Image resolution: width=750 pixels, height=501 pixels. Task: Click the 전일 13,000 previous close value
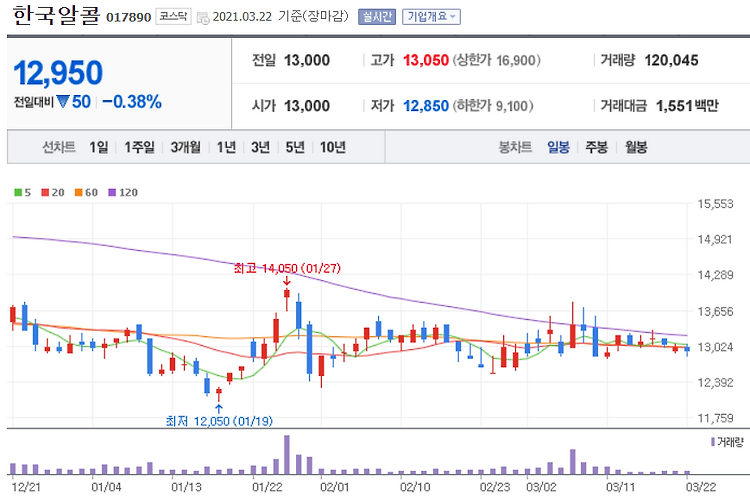(307, 60)
